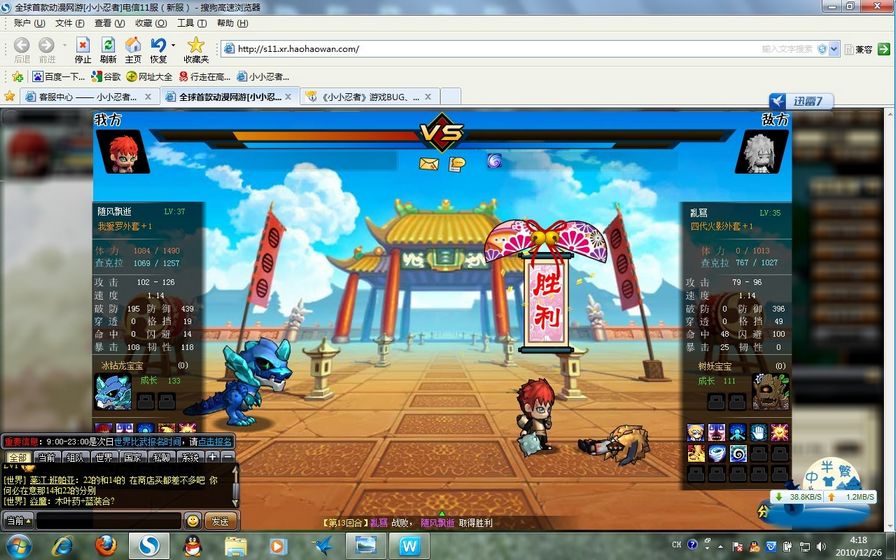
Task: Open the 查看(V) menu
Action: (x=110, y=23)
